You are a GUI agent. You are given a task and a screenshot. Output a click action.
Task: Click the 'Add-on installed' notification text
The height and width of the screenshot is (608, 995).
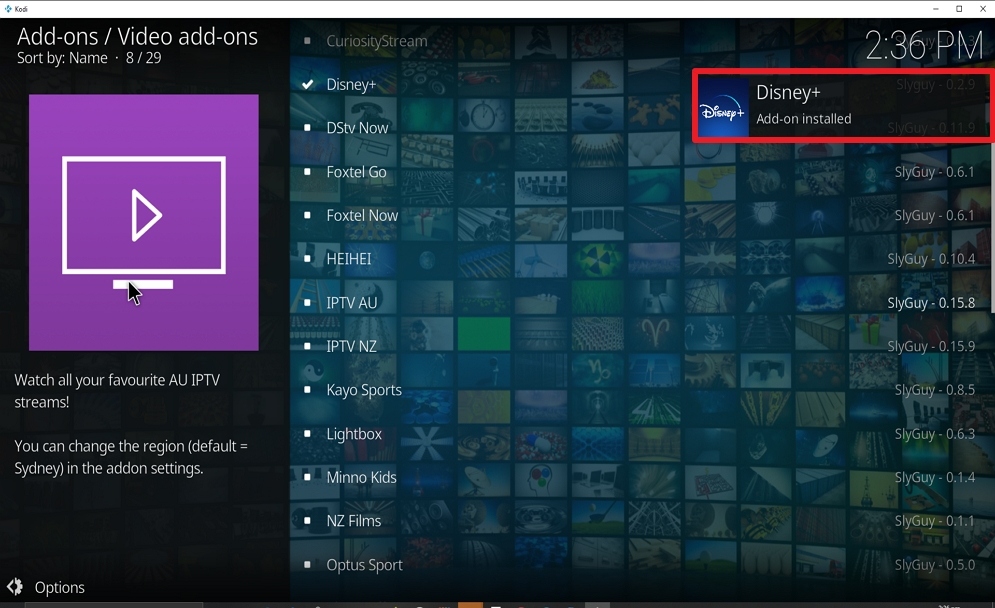pos(803,119)
